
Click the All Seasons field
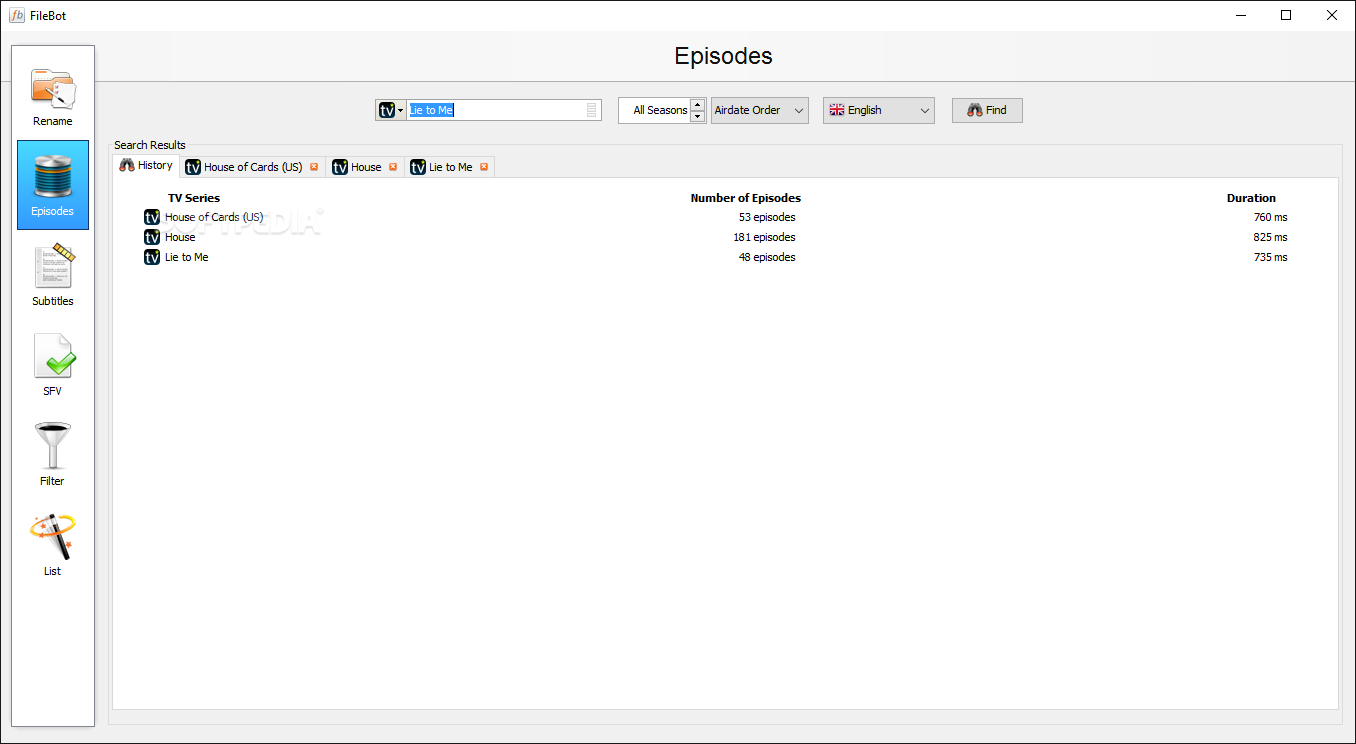click(x=655, y=110)
